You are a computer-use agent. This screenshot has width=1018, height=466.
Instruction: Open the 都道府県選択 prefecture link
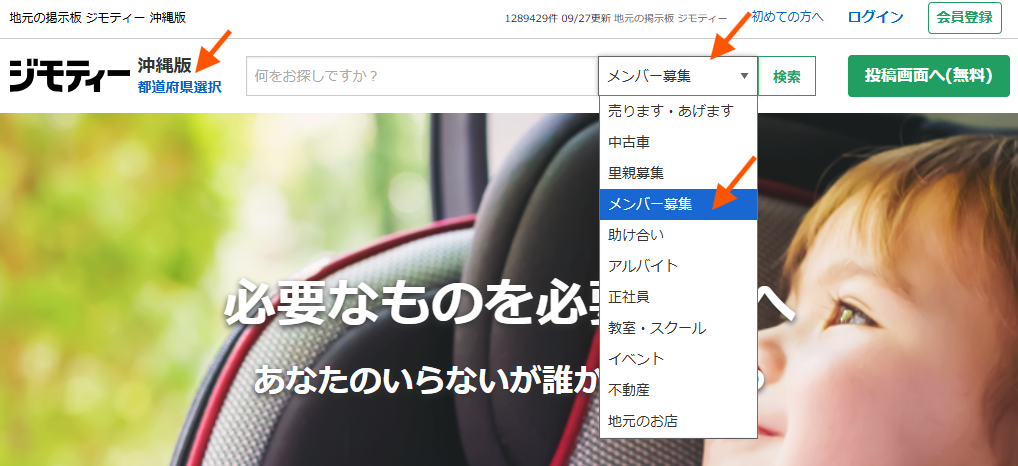(x=180, y=87)
